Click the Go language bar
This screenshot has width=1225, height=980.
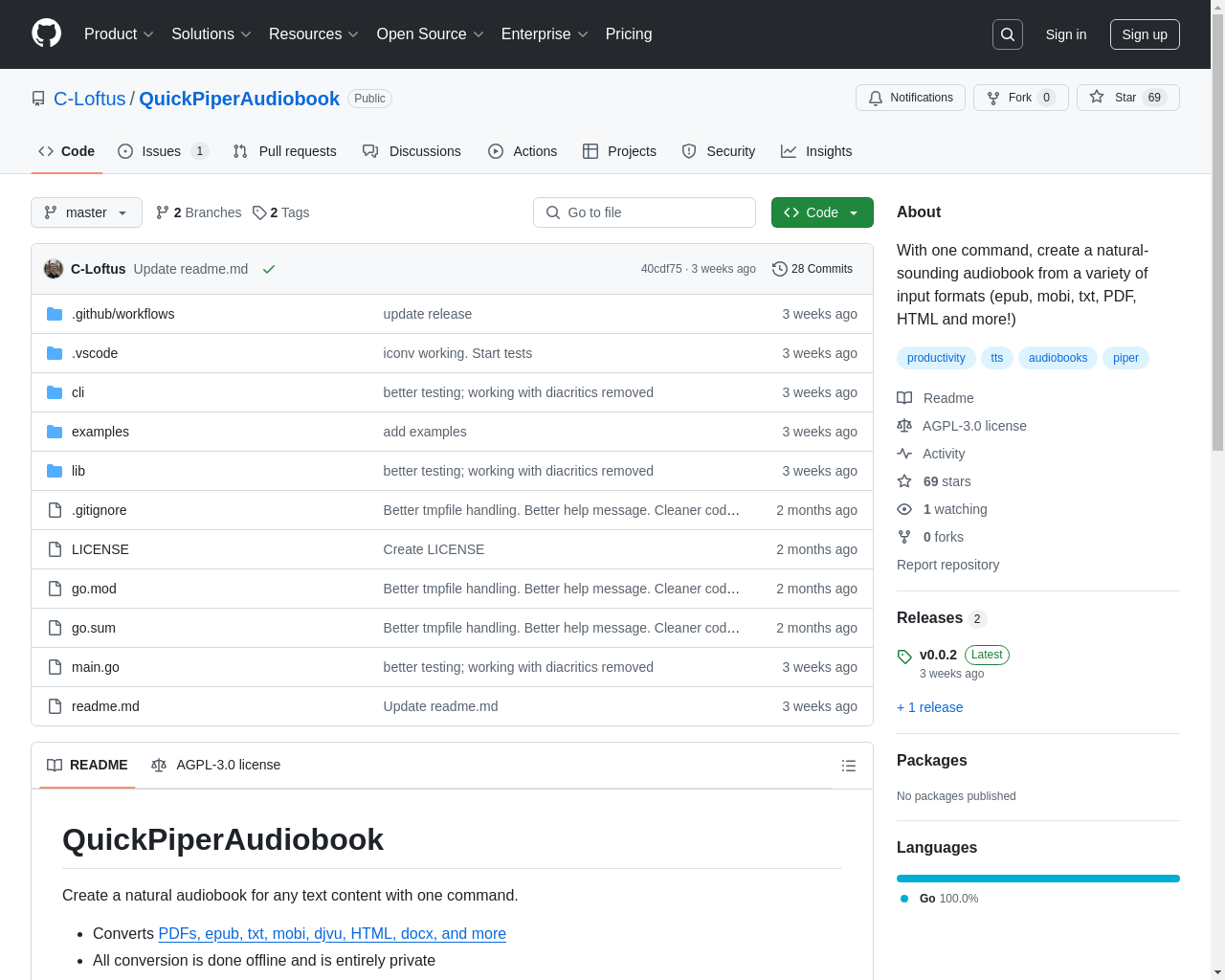click(x=1038, y=879)
